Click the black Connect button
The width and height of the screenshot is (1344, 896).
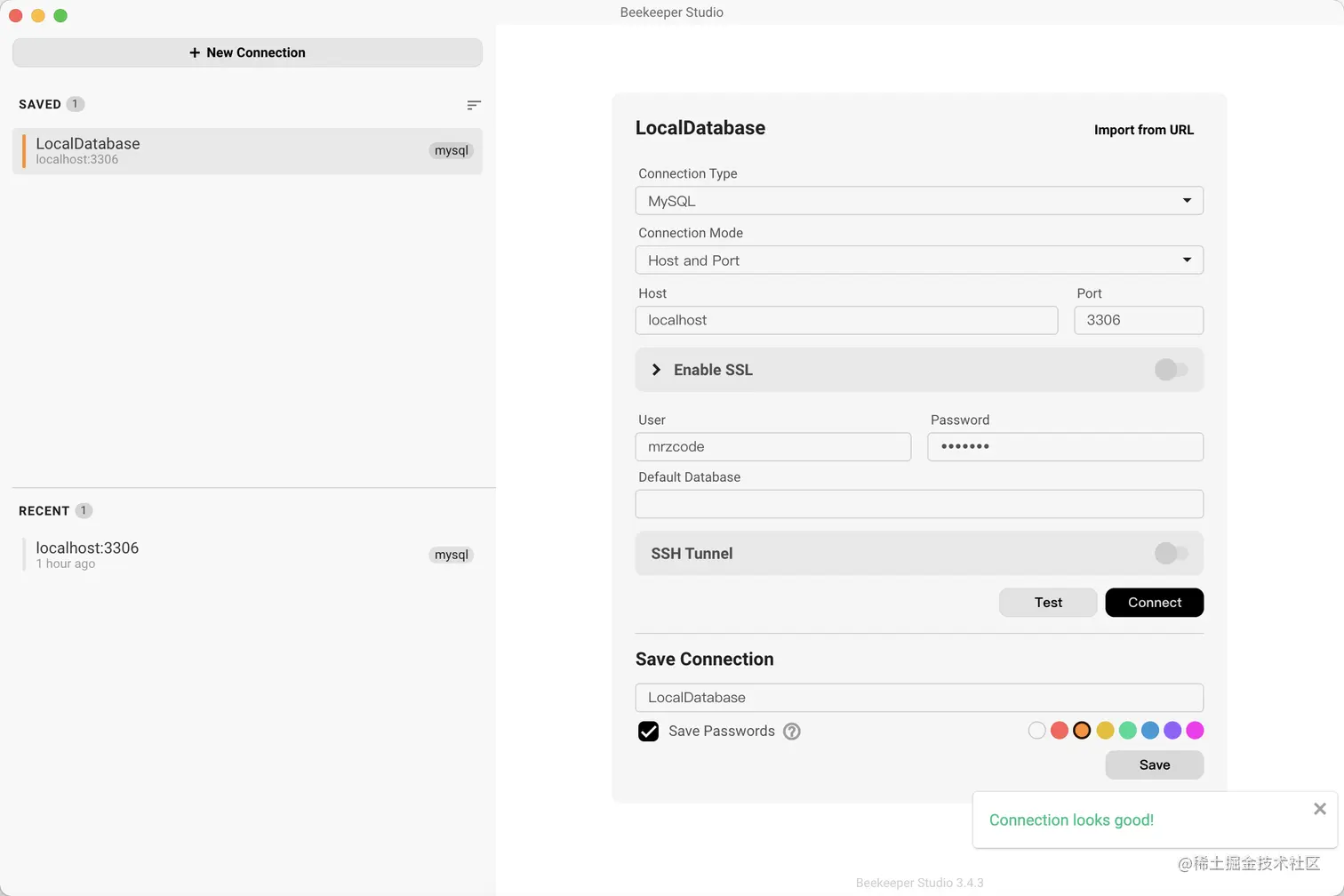click(1155, 603)
